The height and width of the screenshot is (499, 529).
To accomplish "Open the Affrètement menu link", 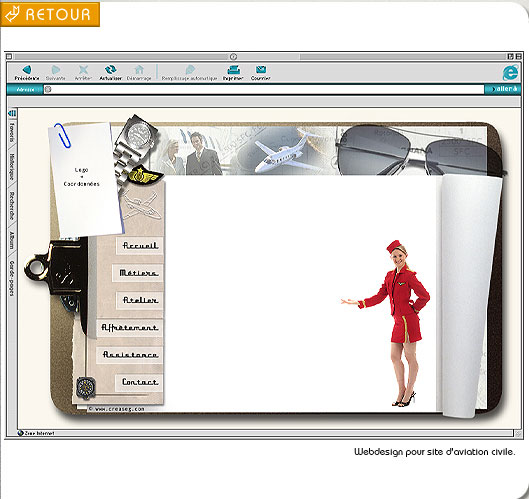I will (130, 328).
